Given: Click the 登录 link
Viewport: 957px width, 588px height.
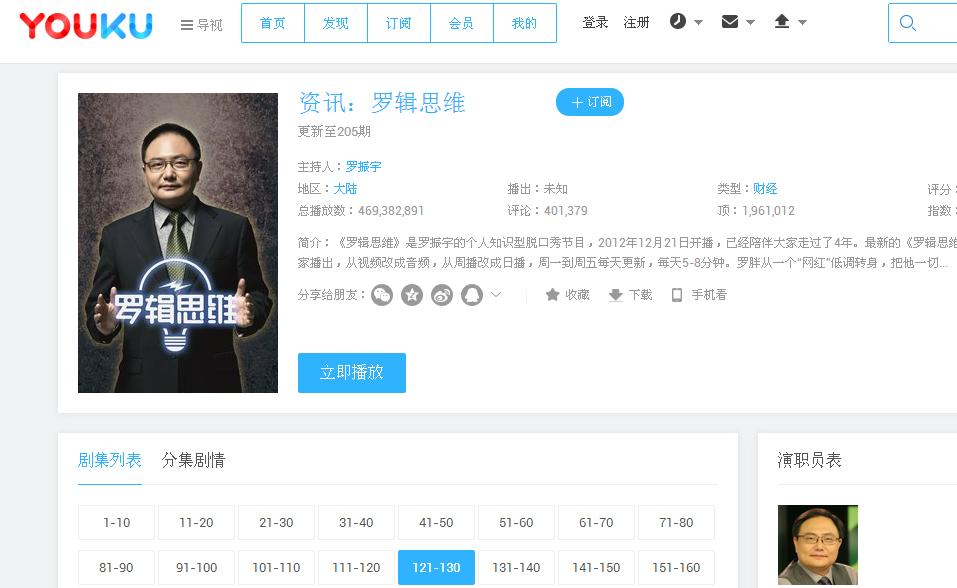Looking at the screenshot, I should [595, 23].
